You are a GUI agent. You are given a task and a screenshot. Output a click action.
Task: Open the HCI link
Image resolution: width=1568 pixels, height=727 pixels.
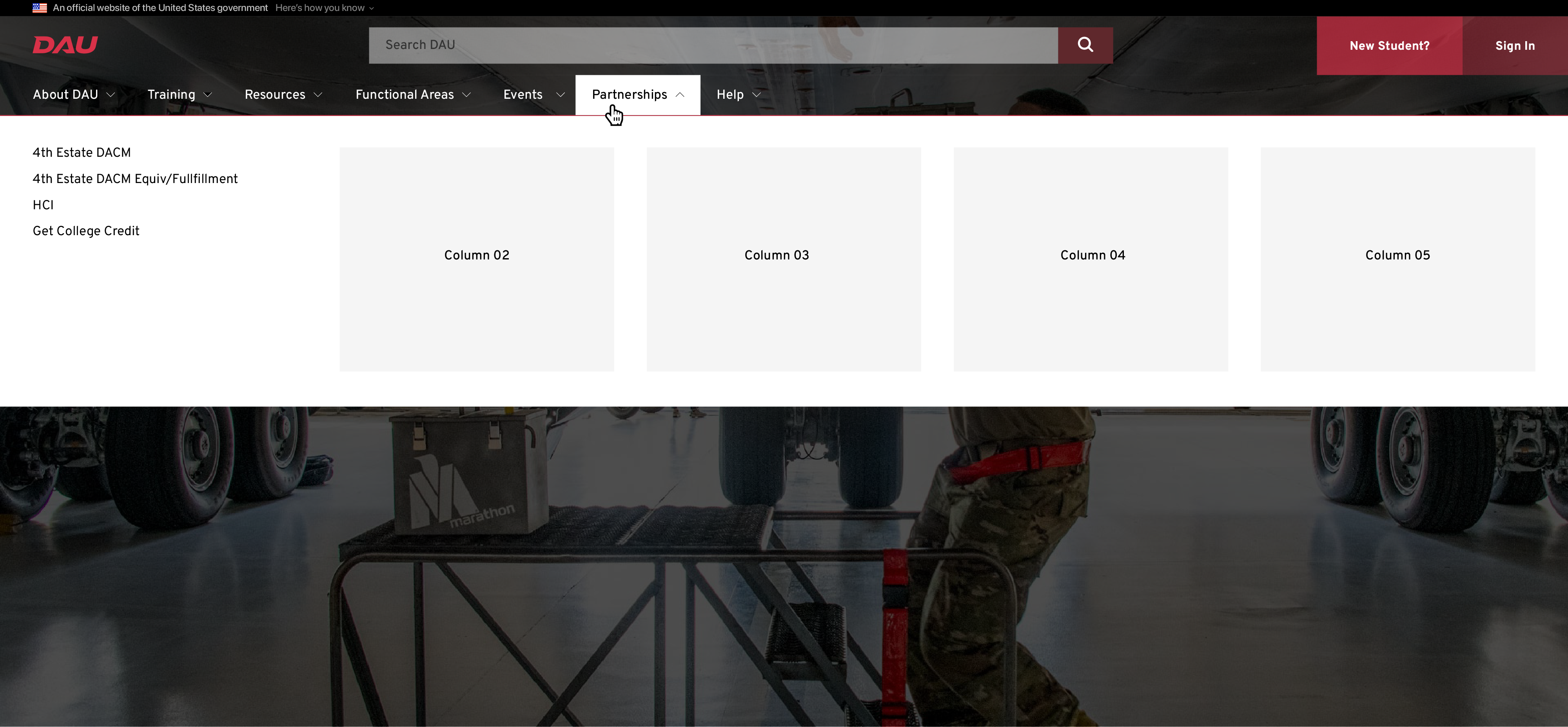pyautogui.click(x=43, y=205)
